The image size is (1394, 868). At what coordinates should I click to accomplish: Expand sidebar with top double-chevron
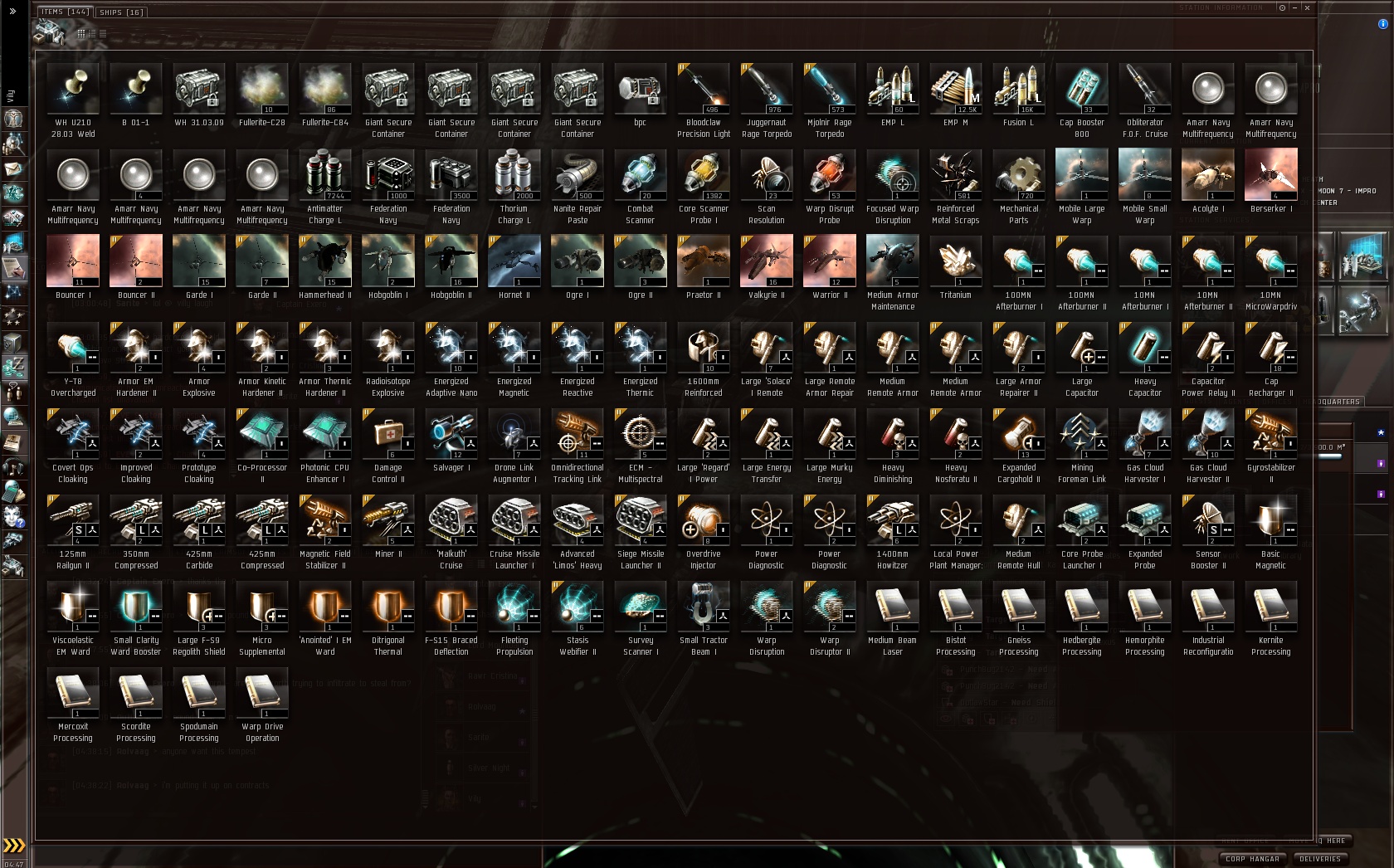tap(13, 12)
